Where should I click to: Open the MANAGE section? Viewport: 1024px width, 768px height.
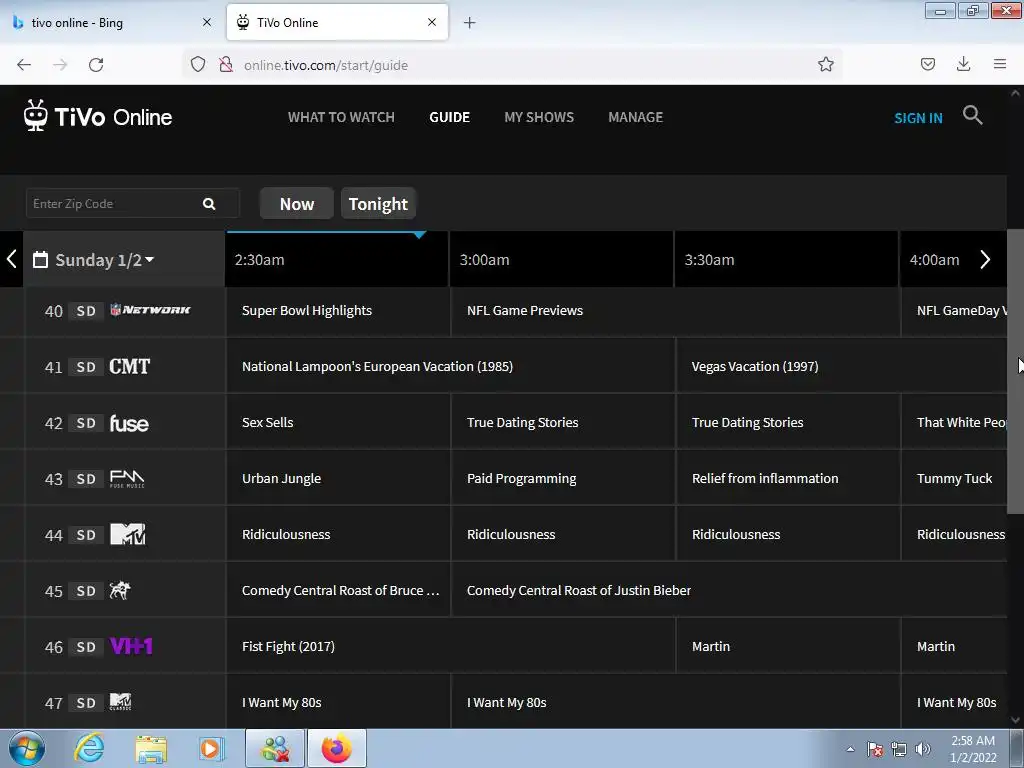tap(635, 118)
